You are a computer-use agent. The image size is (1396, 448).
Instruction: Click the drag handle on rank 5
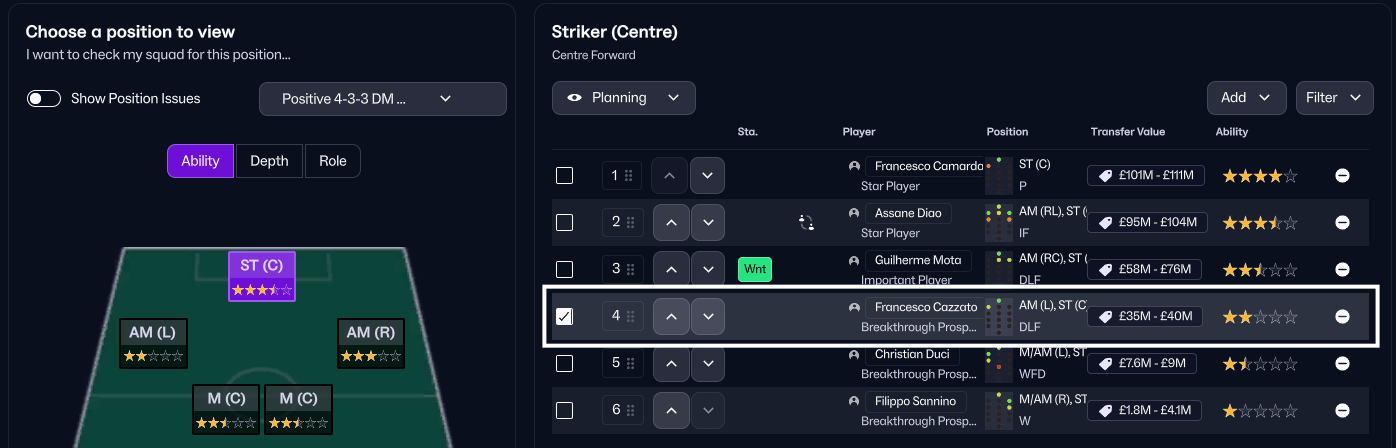click(x=630, y=363)
